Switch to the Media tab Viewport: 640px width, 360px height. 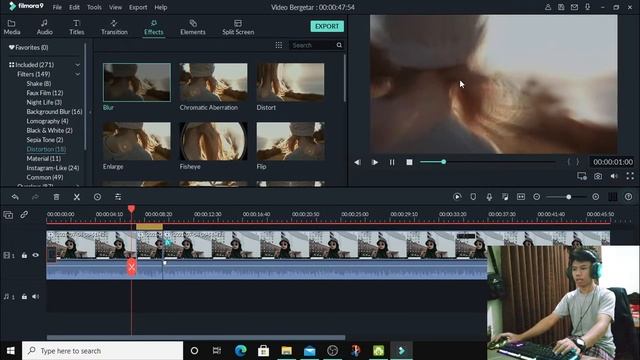[12, 27]
